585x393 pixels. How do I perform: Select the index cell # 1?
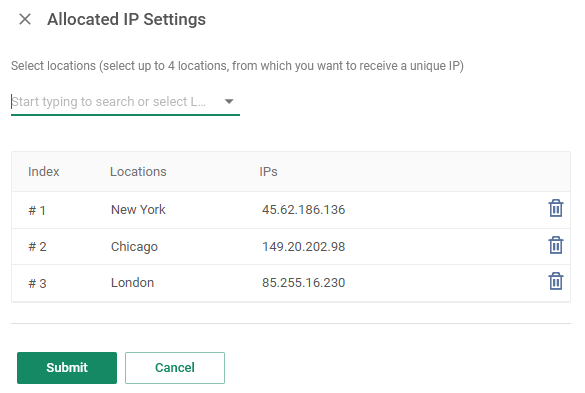pyautogui.click(x=37, y=210)
